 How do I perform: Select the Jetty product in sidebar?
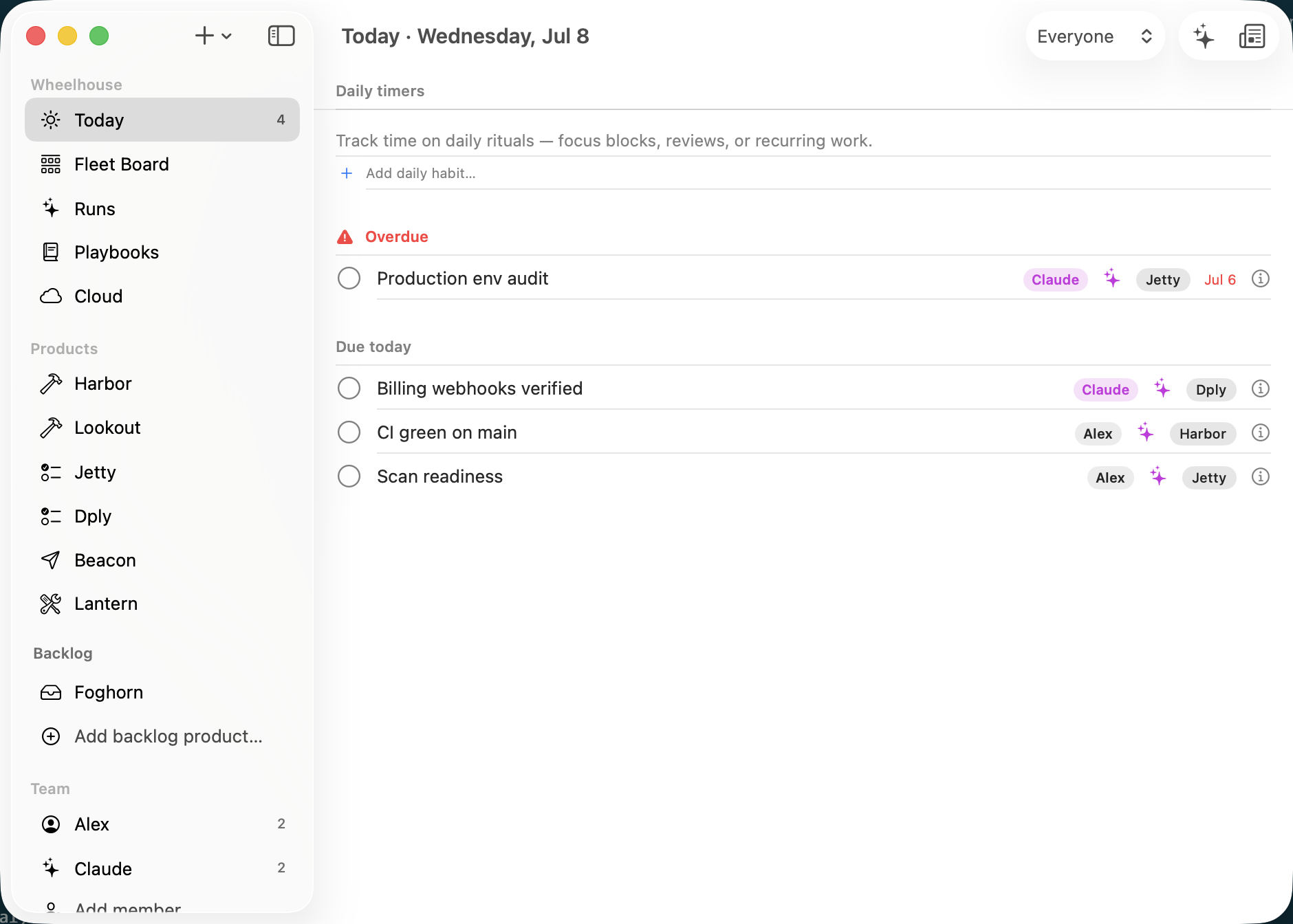[x=162, y=472]
